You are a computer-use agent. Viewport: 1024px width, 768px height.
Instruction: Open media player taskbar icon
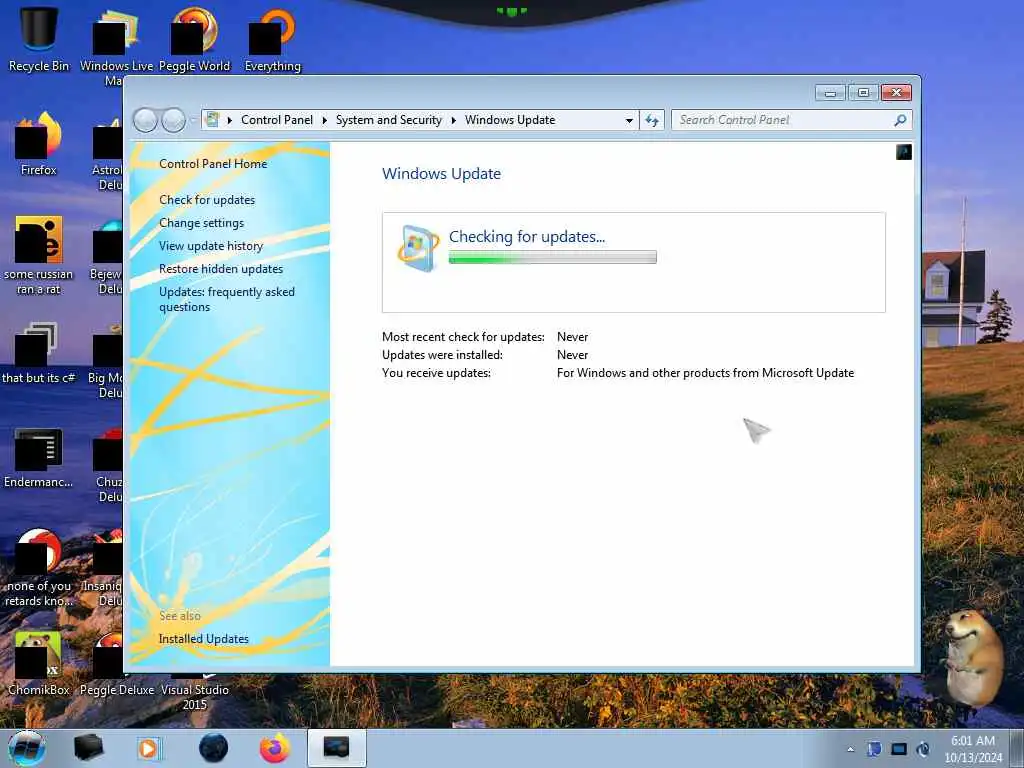click(148, 748)
